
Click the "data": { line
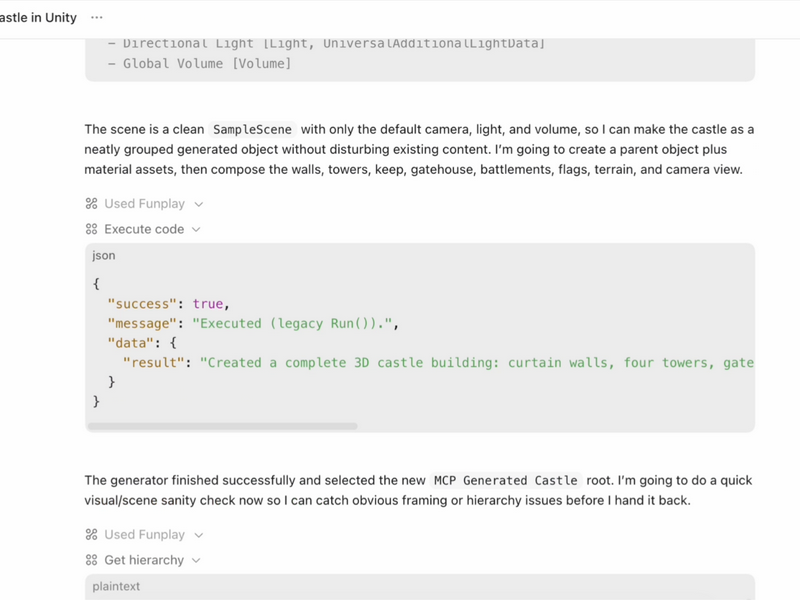[142, 343]
